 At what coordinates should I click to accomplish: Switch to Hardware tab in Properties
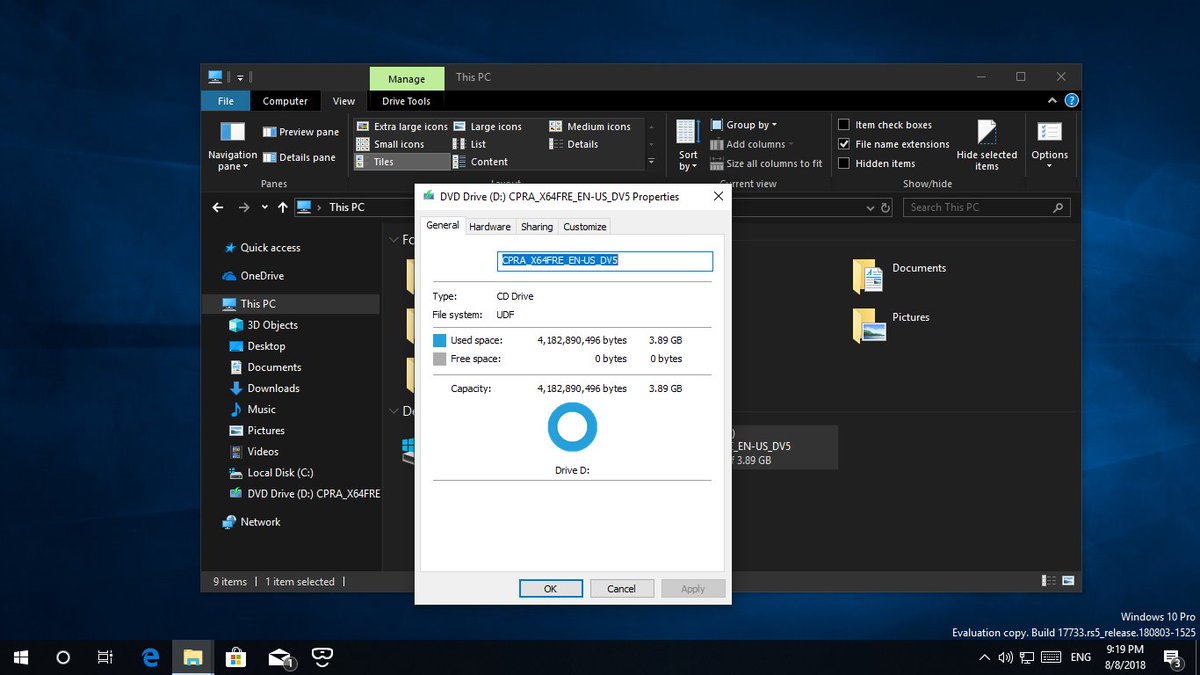(x=490, y=227)
